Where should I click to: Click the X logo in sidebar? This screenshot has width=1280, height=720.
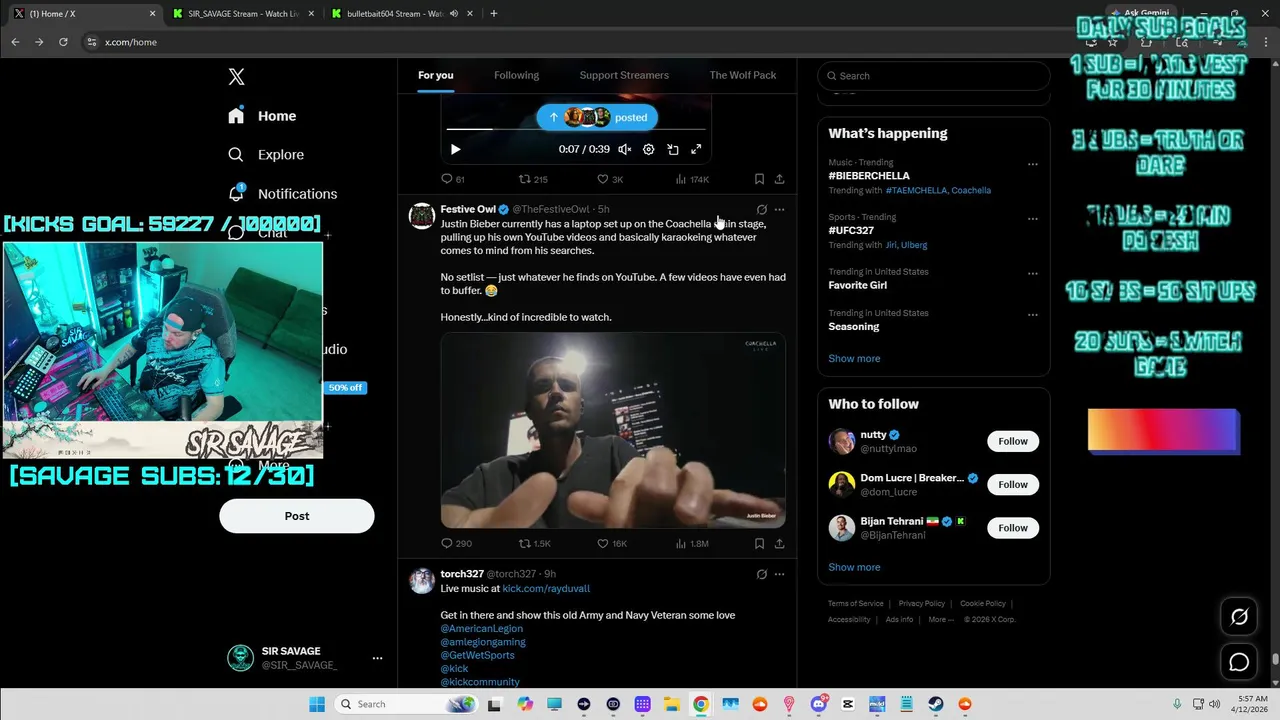(x=236, y=77)
